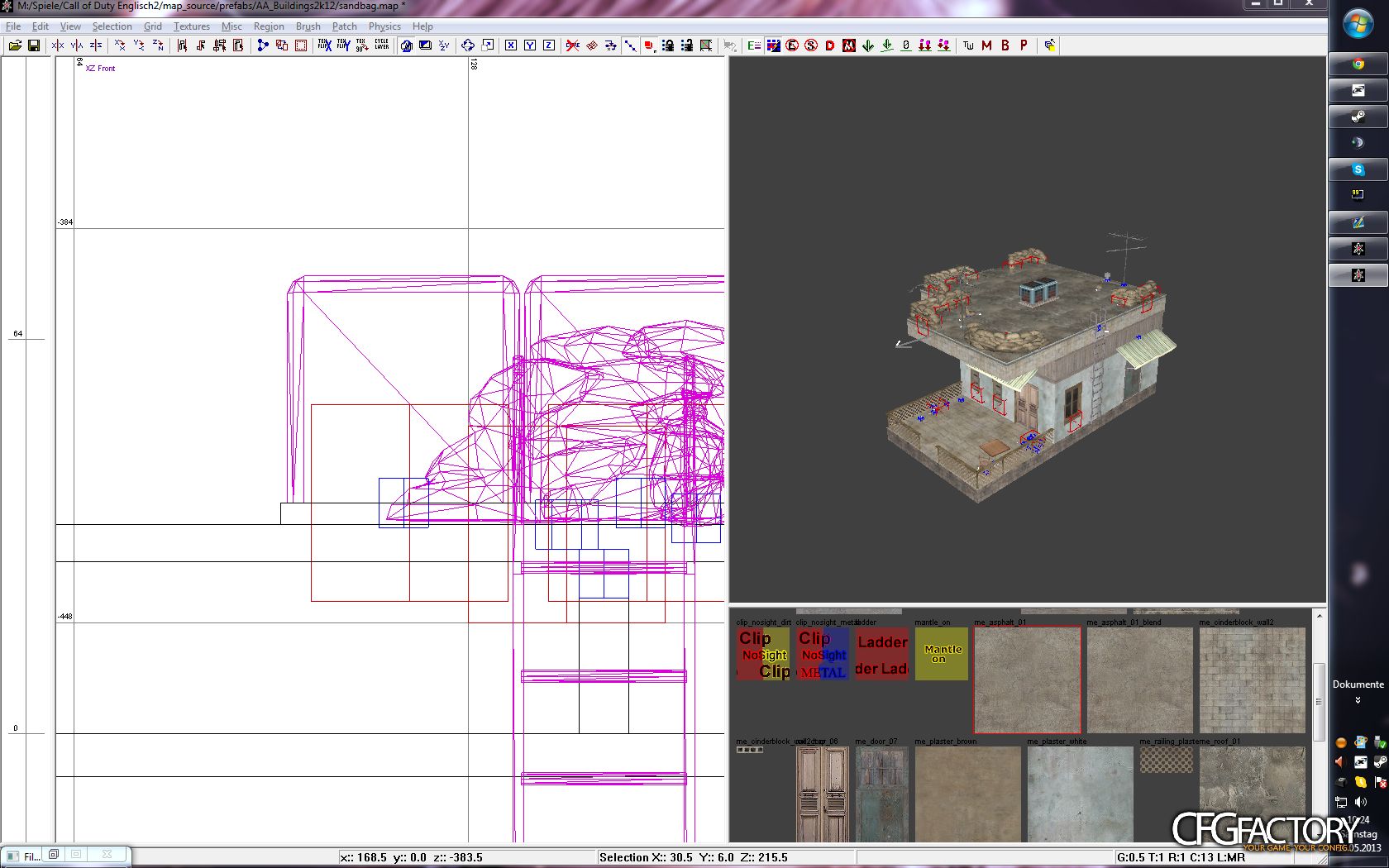This screenshot has height=868, width=1389.
Task: Click the Save file toolbar icon
Action: pos(34,45)
